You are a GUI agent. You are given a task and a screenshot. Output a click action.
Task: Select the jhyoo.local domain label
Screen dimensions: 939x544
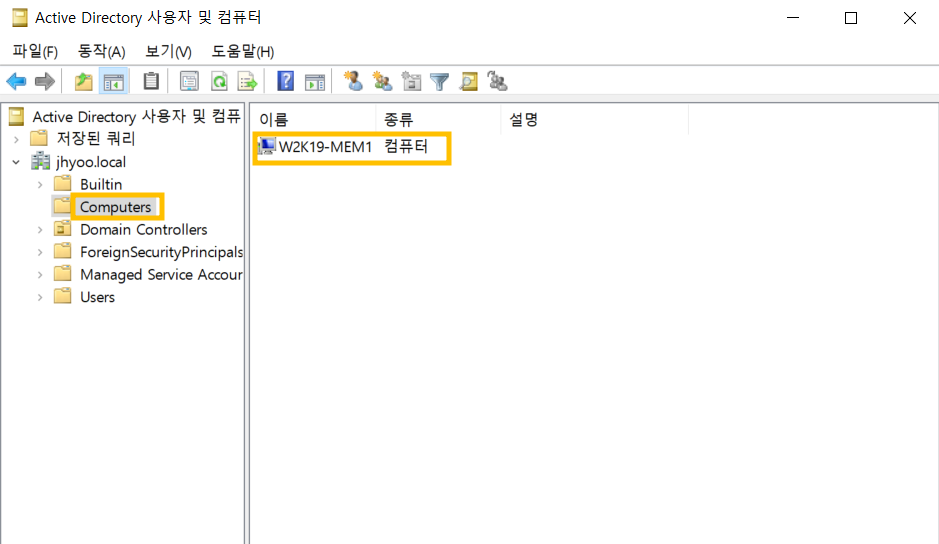(91, 162)
